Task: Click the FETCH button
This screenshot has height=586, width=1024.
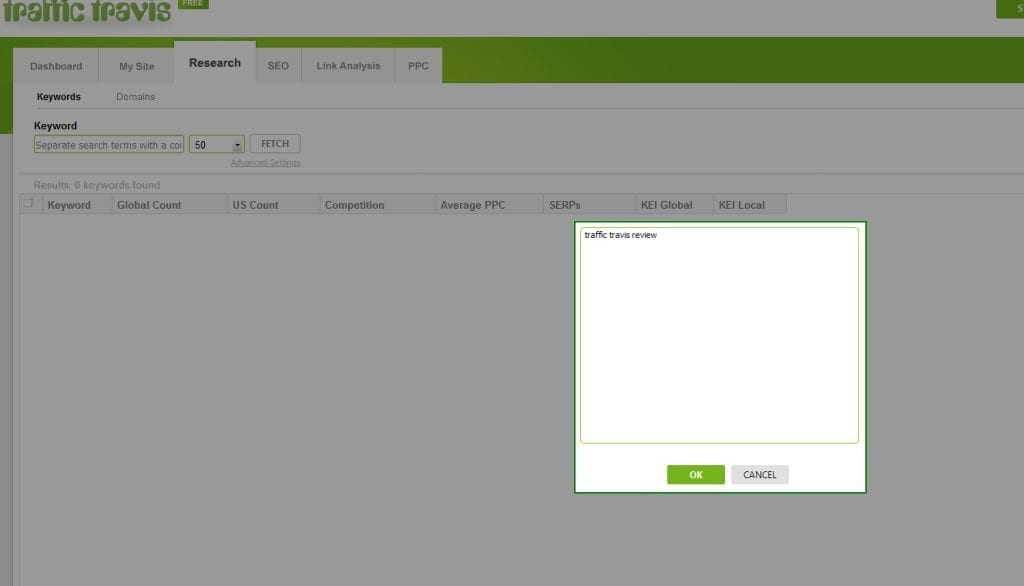Action: point(275,144)
